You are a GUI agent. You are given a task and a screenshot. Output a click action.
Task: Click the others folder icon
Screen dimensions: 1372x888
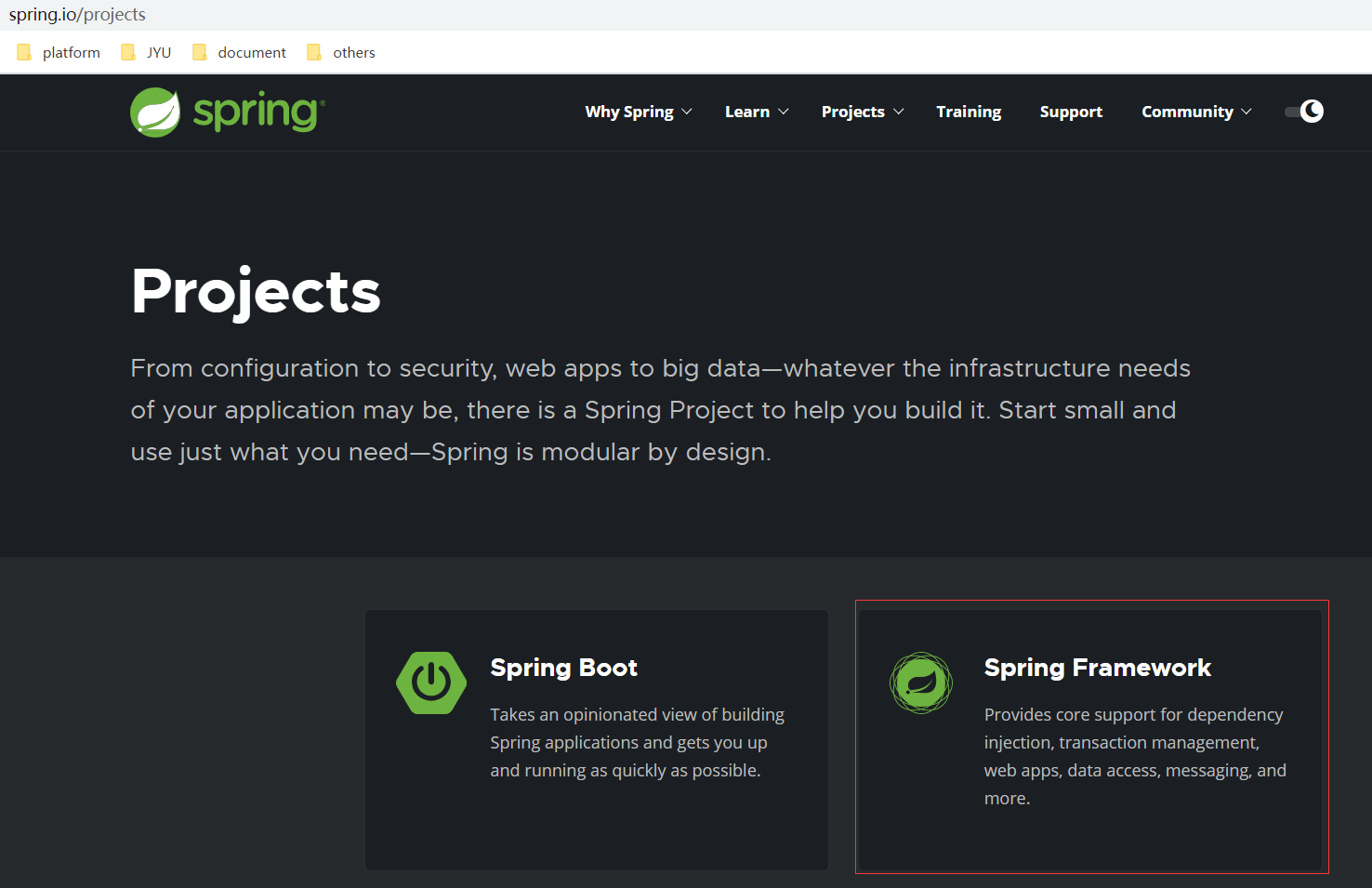pyautogui.click(x=314, y=53)
